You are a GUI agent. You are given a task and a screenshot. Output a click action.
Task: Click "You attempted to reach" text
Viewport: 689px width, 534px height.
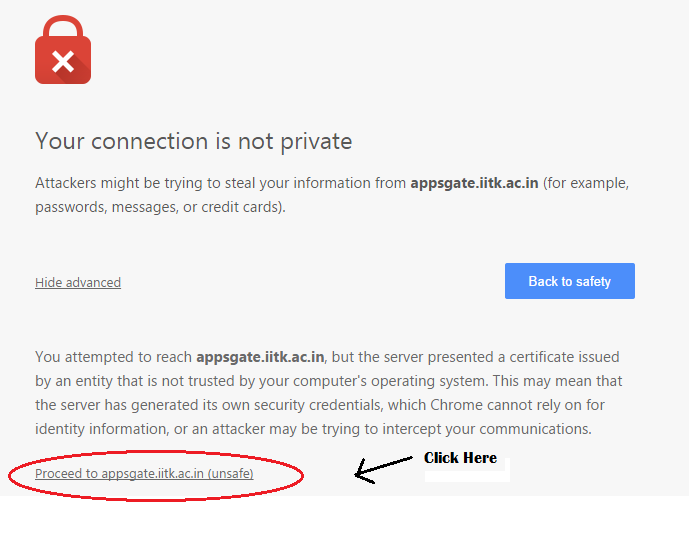coord(114,357)
